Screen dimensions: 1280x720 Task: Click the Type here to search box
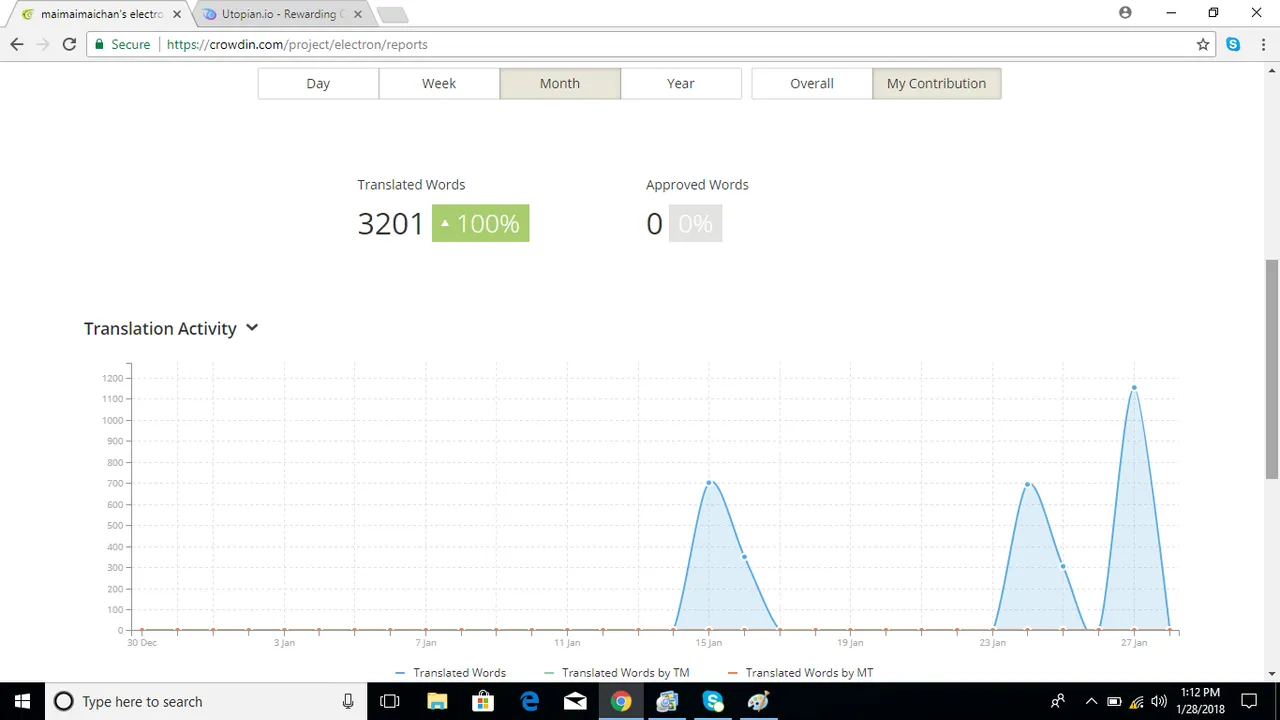click(205, 701)
